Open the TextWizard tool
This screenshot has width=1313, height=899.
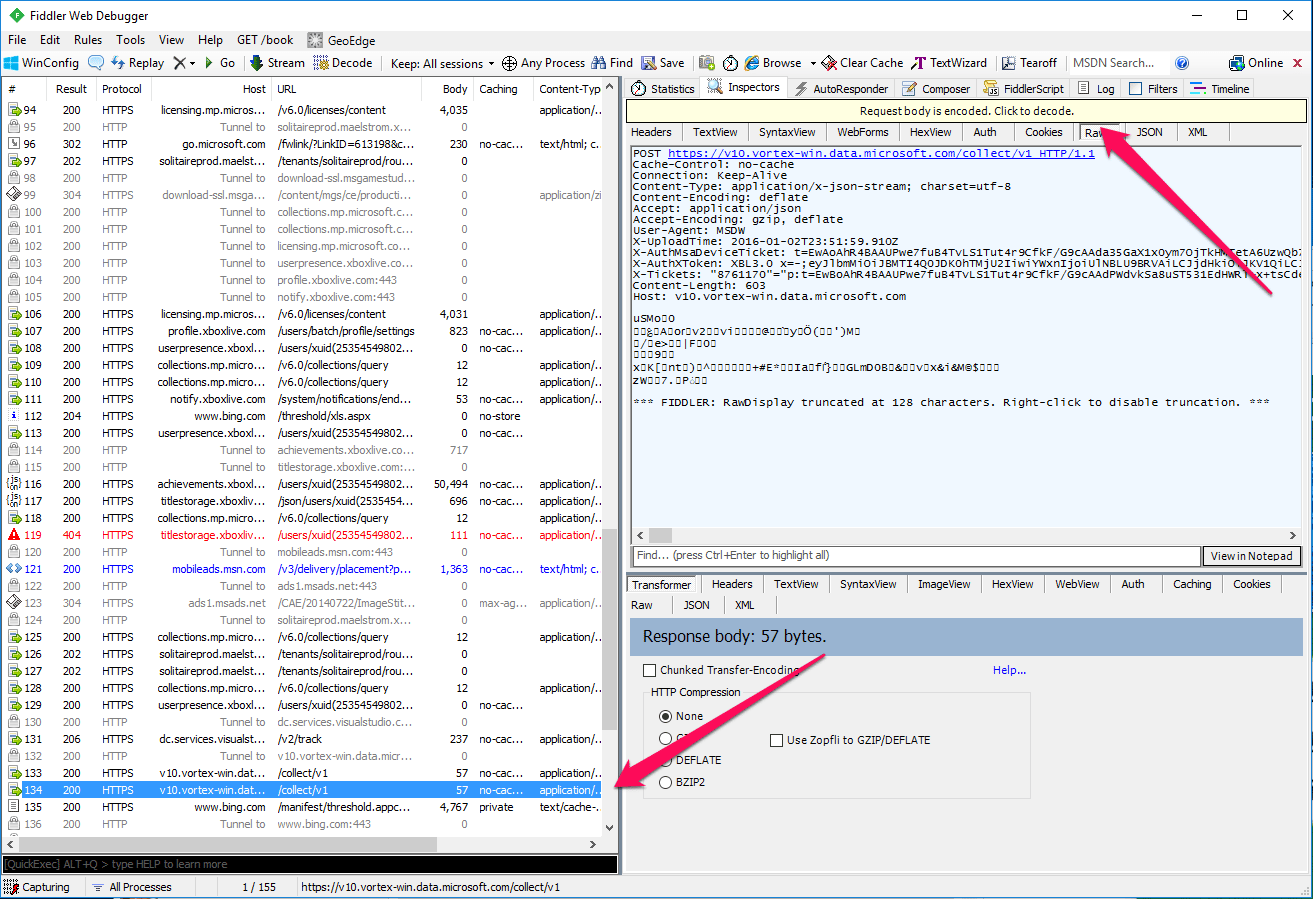949,63
